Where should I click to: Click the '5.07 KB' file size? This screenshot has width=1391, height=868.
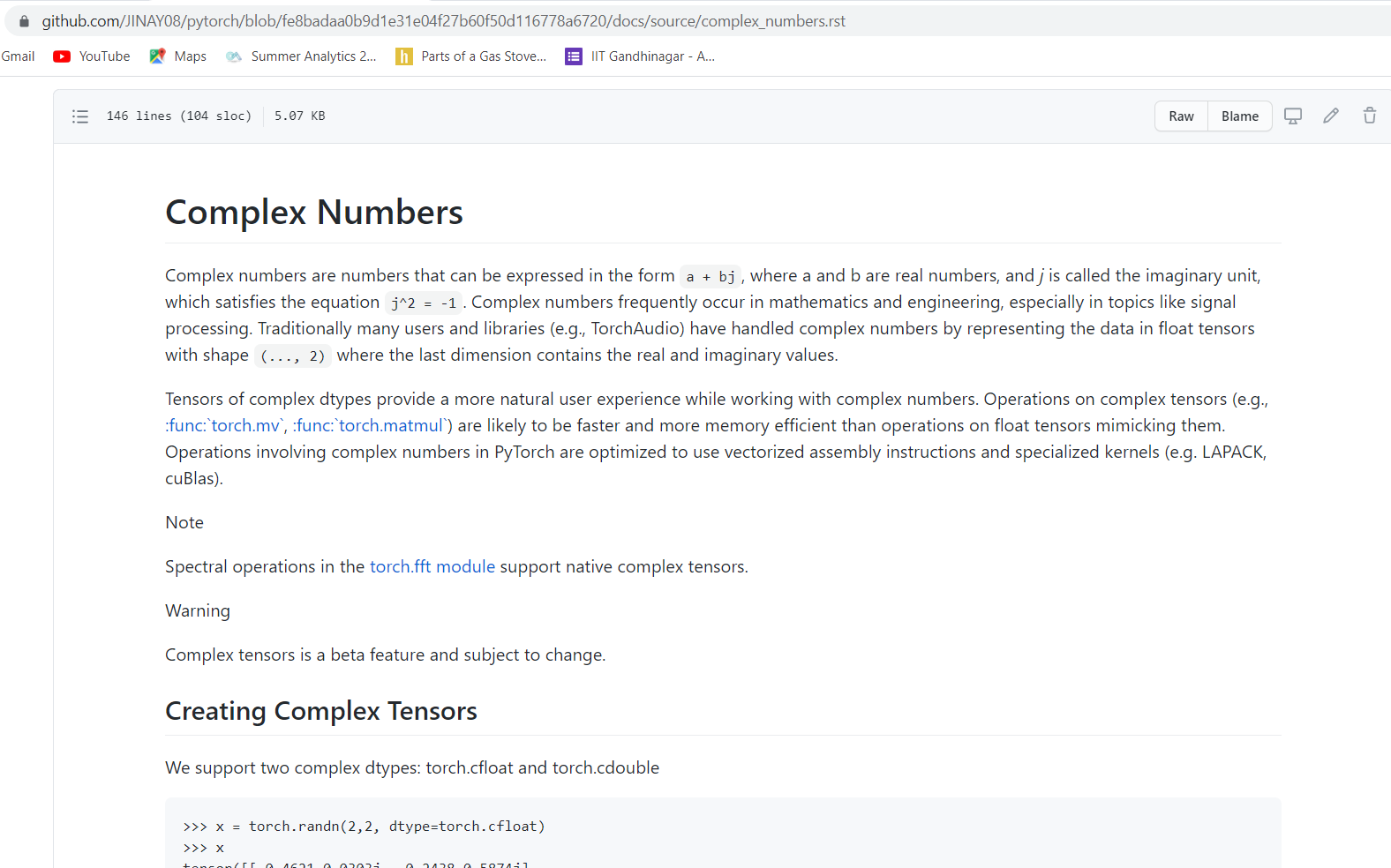coord(300,116)
